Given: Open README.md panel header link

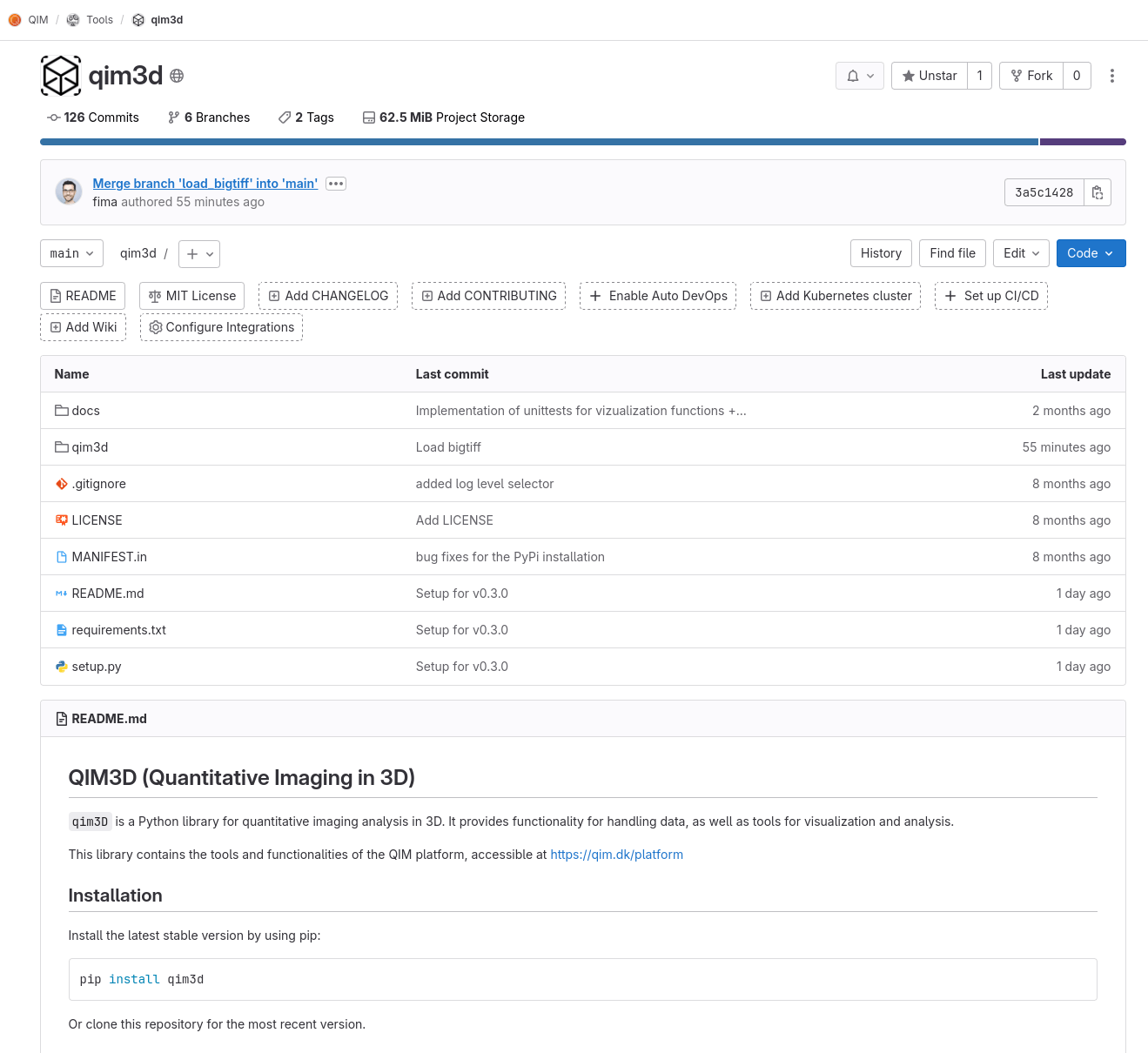Looking at the screenshot, I should click(110, 719).
